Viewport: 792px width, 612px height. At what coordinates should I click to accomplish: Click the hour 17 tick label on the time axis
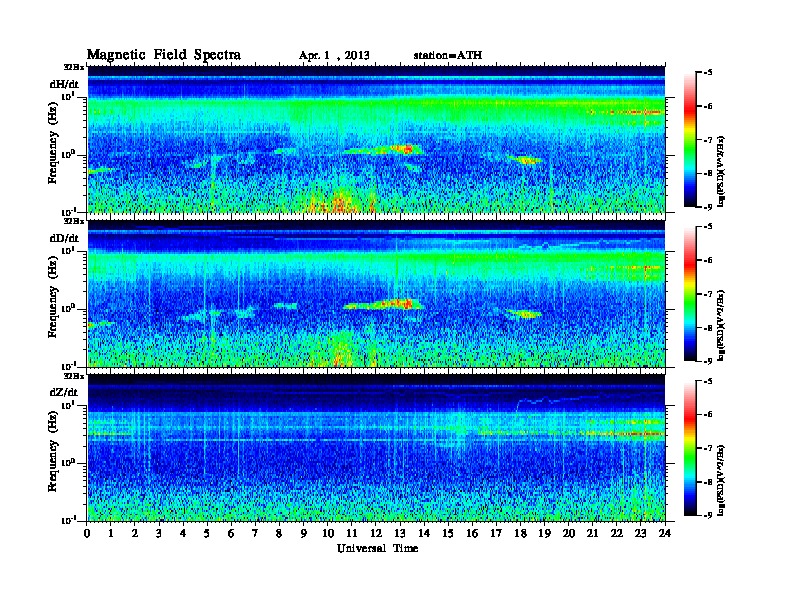coord(496,533)
